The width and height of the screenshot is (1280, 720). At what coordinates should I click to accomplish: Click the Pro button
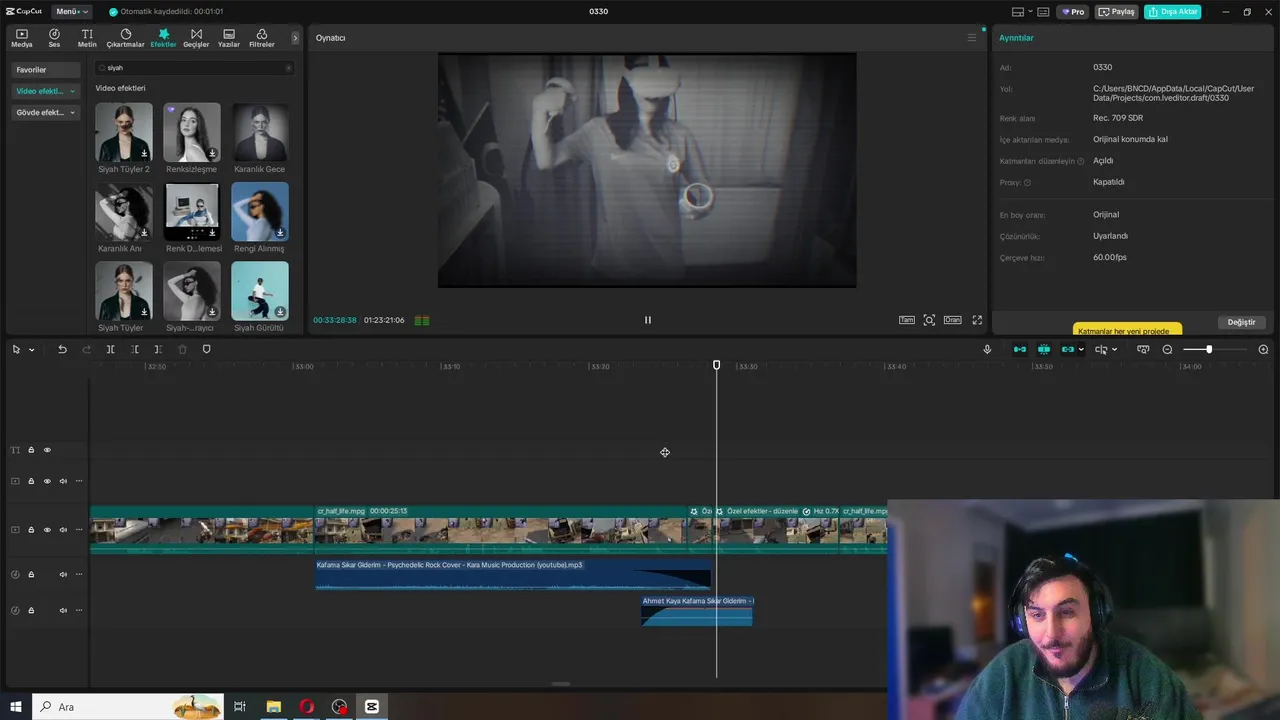click(1074, 12)
